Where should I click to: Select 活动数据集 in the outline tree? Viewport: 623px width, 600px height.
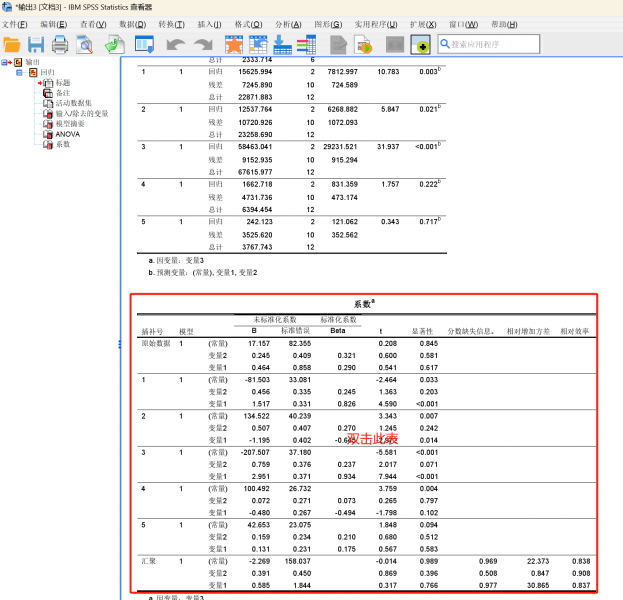tap(74, 103)
